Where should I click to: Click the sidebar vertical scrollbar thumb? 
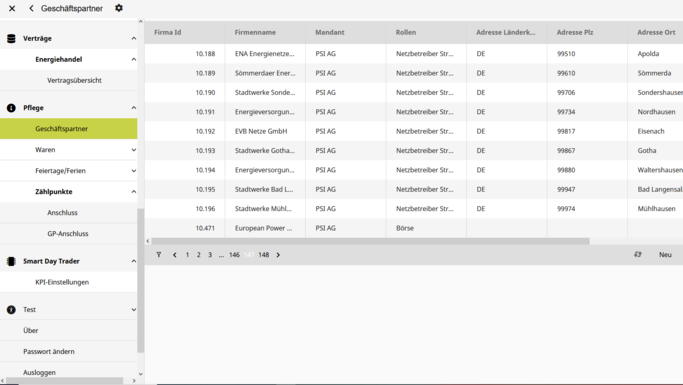(141, 280)
